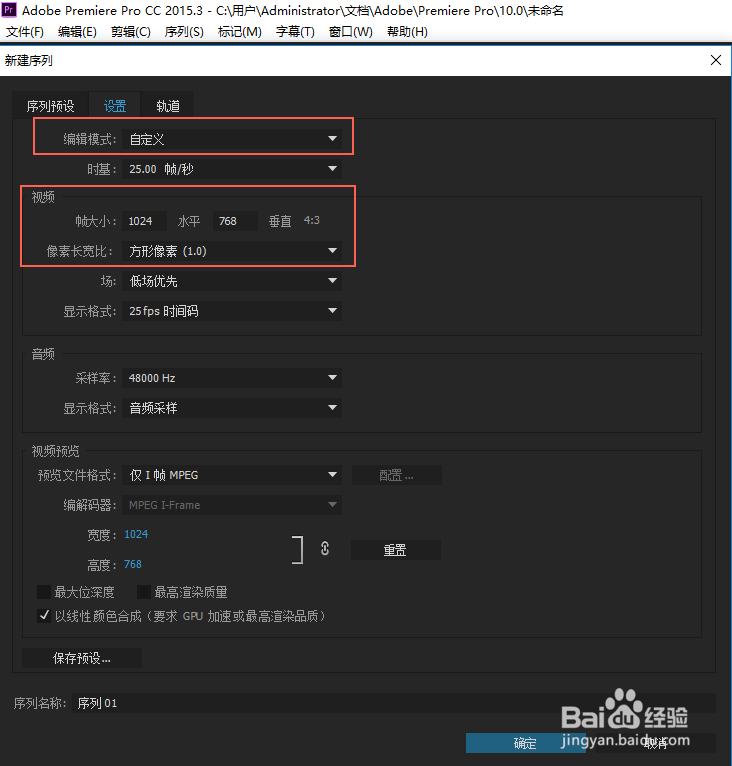Open the 字幕(T) menu
This screenshot has height=766, width=732.
tap(295, 32)
